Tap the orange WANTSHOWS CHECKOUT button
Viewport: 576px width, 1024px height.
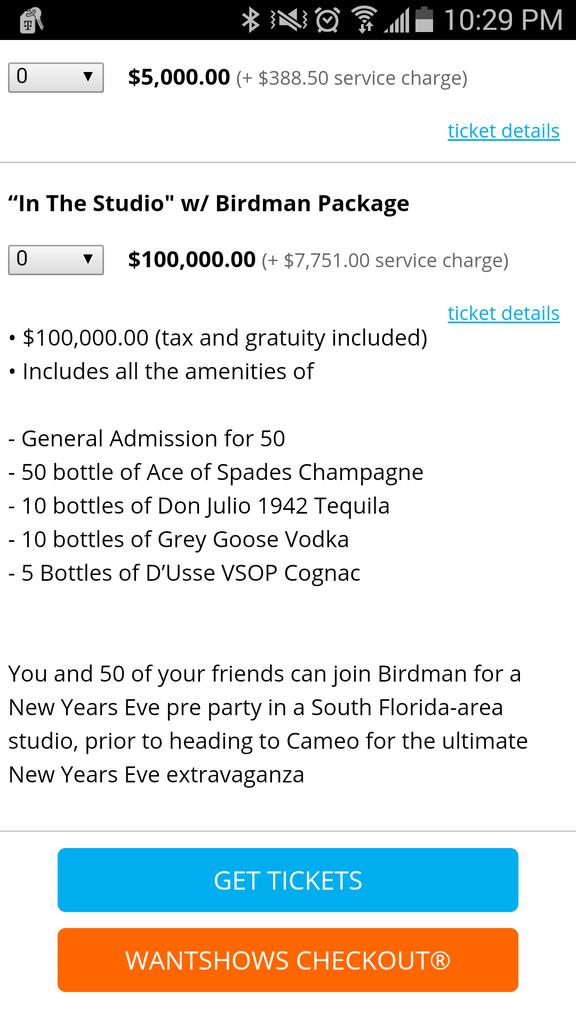click(288, 960)
